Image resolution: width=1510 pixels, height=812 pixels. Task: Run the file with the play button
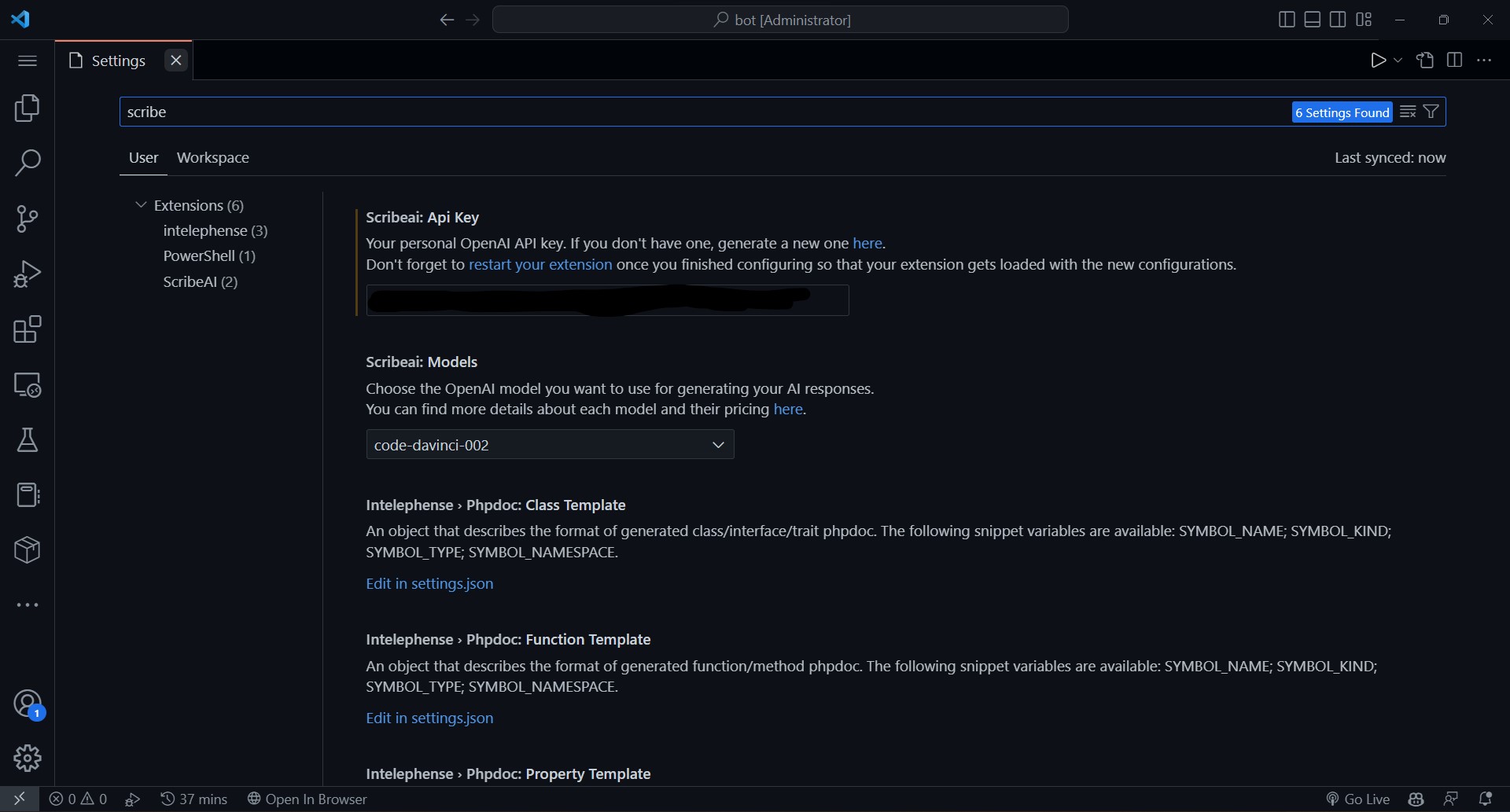[1377, 61]
